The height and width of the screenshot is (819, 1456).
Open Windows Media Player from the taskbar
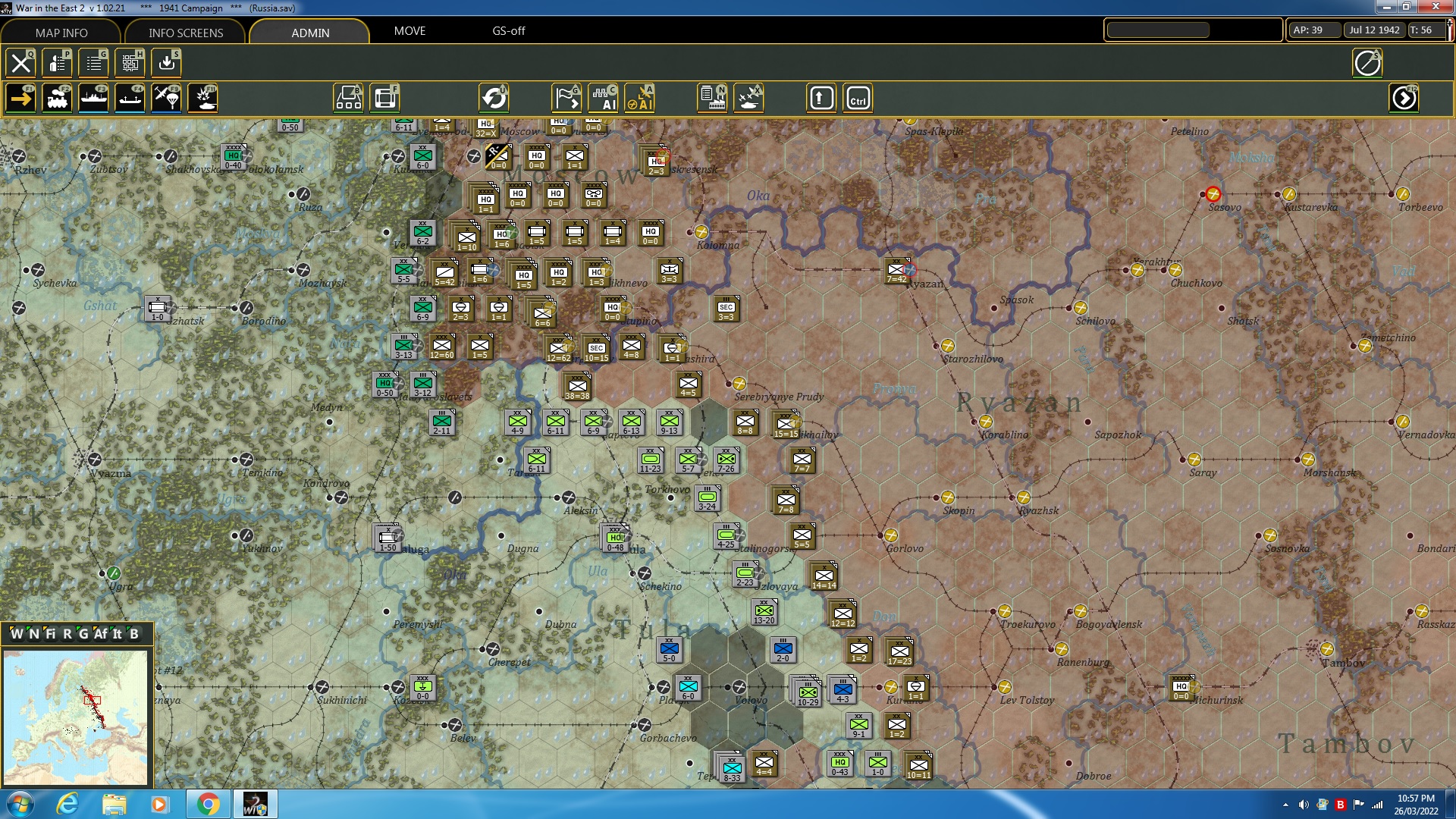point(159,804)
